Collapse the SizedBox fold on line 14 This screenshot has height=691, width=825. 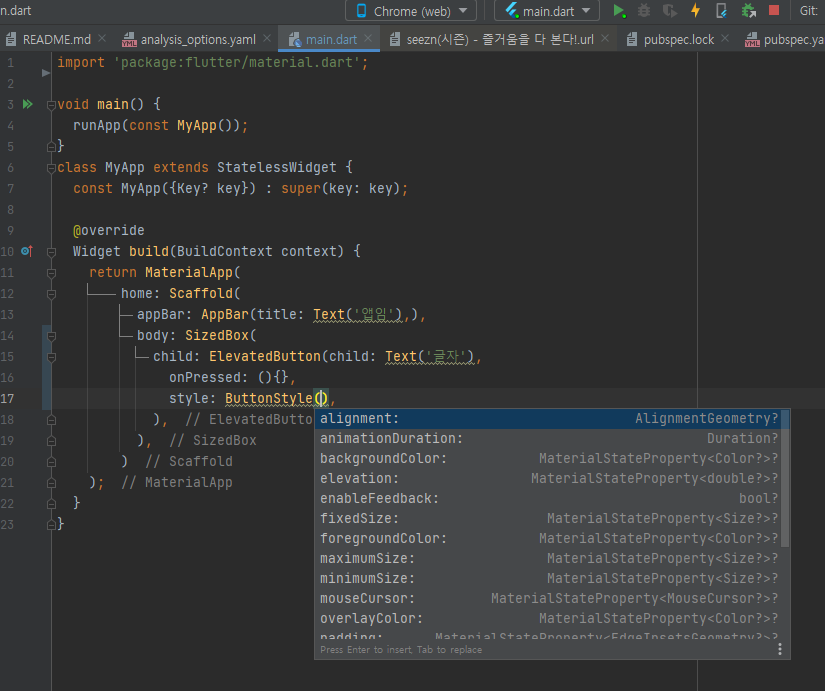[51, 336]
